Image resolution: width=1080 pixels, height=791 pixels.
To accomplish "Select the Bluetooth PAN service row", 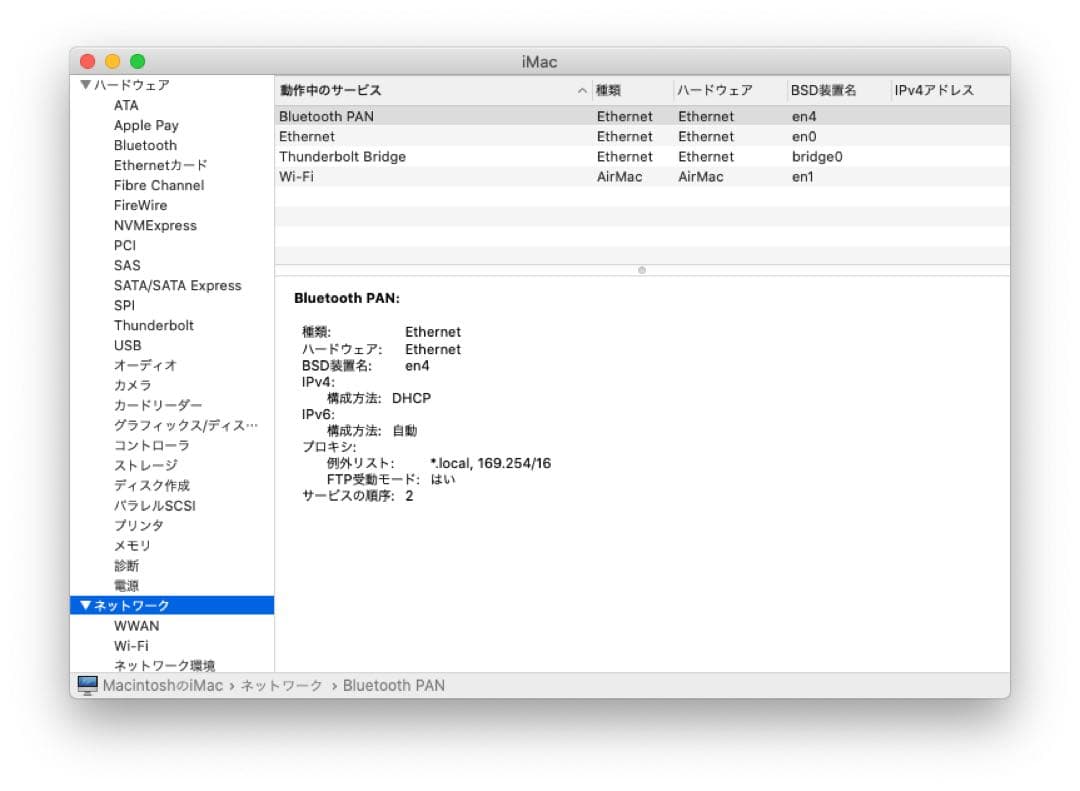I will (642, 116).
